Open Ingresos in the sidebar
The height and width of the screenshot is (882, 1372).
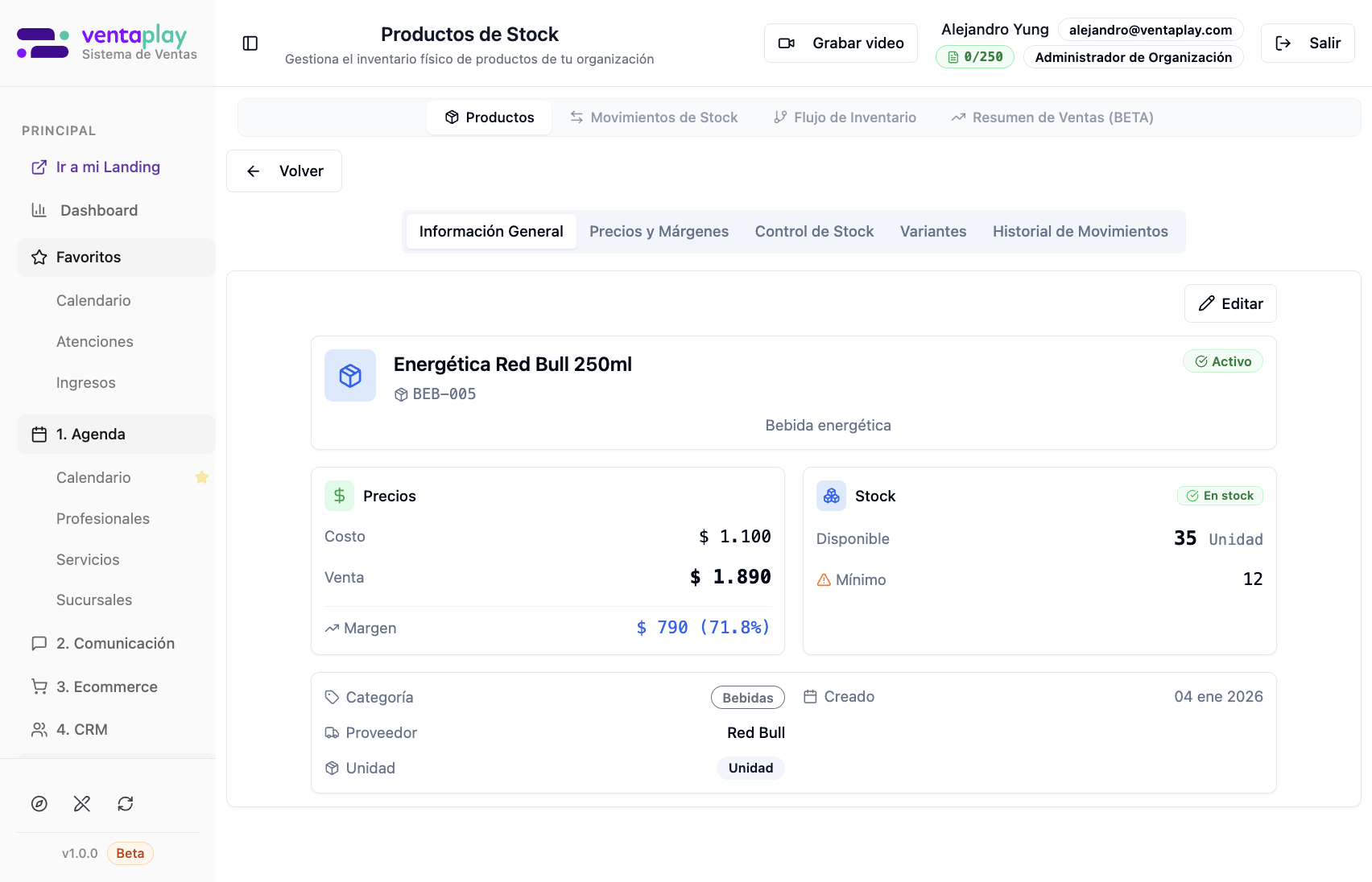86,383
